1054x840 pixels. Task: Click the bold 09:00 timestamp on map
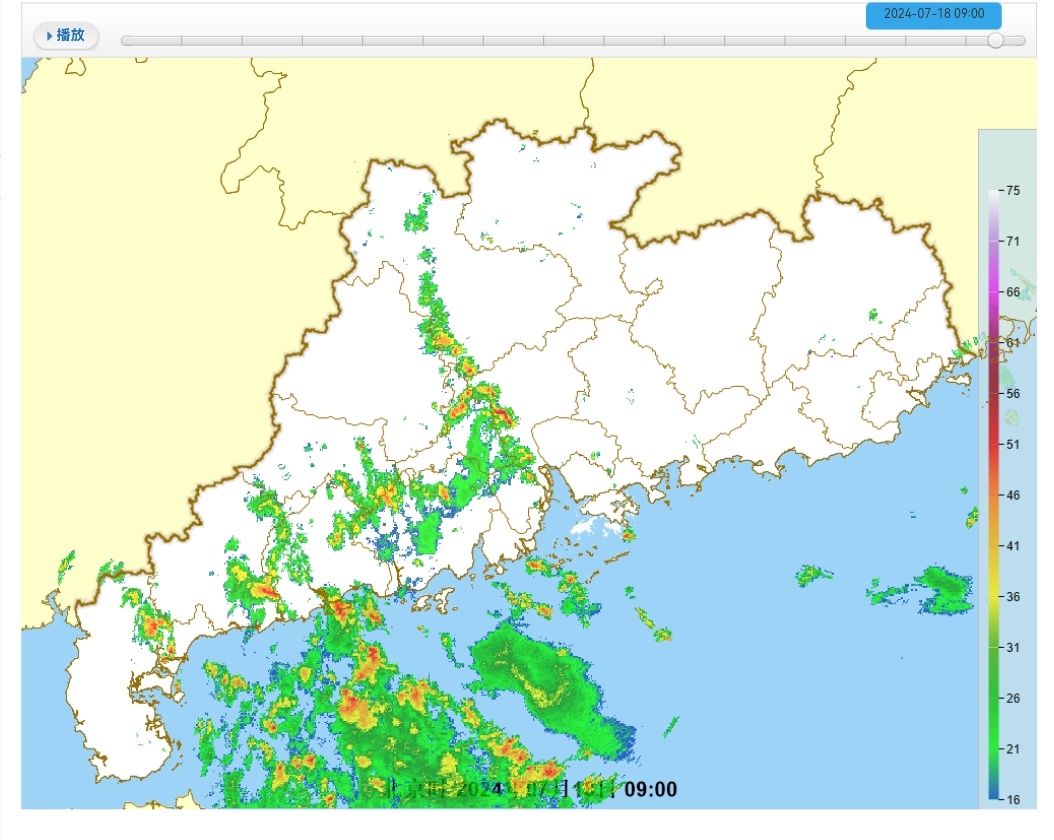(650, 790)
